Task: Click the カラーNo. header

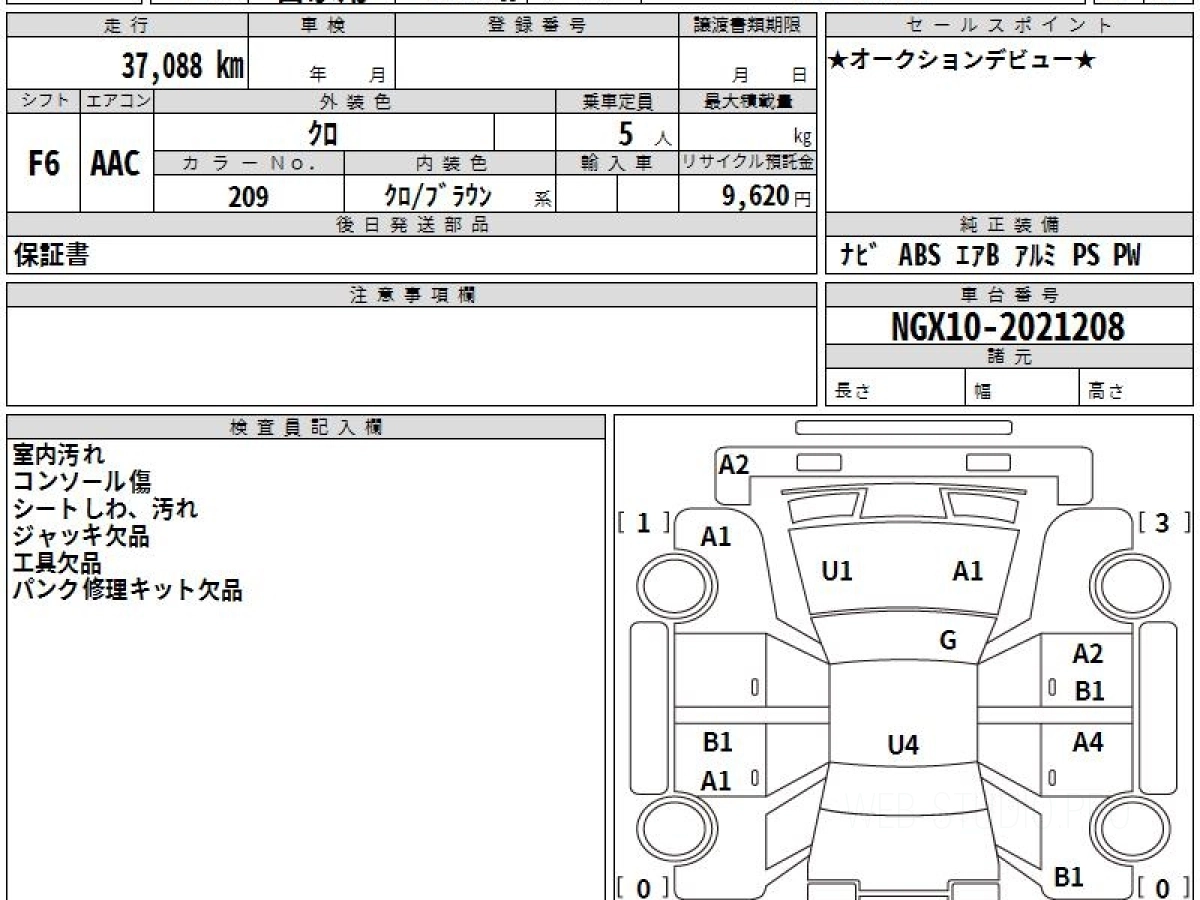Action: coord(249,163)
